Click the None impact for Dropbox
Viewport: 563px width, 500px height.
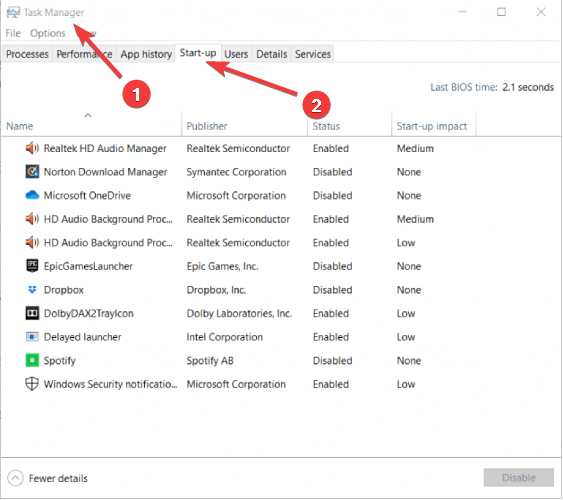click(409, 290)
